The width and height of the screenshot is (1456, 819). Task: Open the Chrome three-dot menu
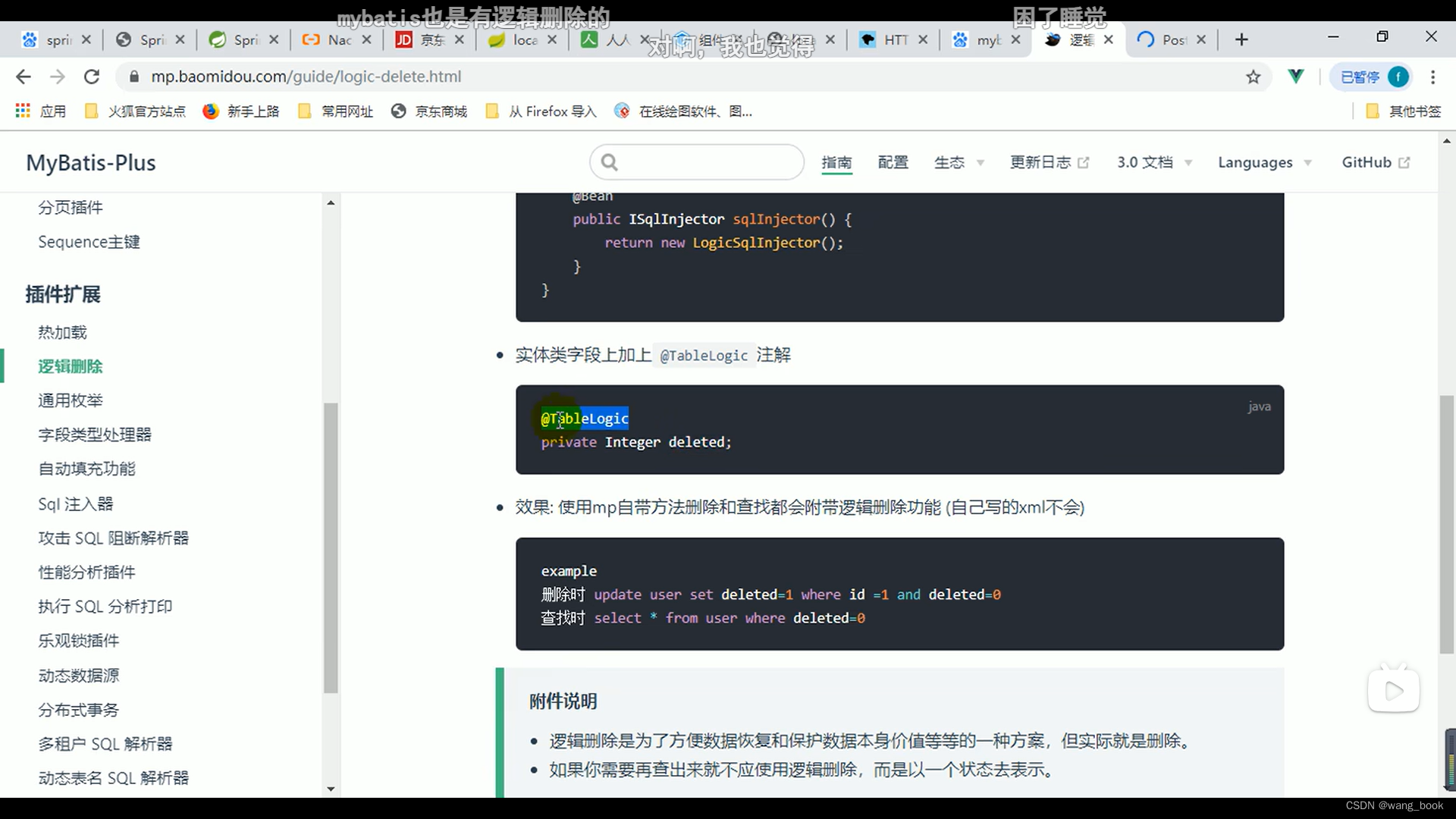point(1432,77)
